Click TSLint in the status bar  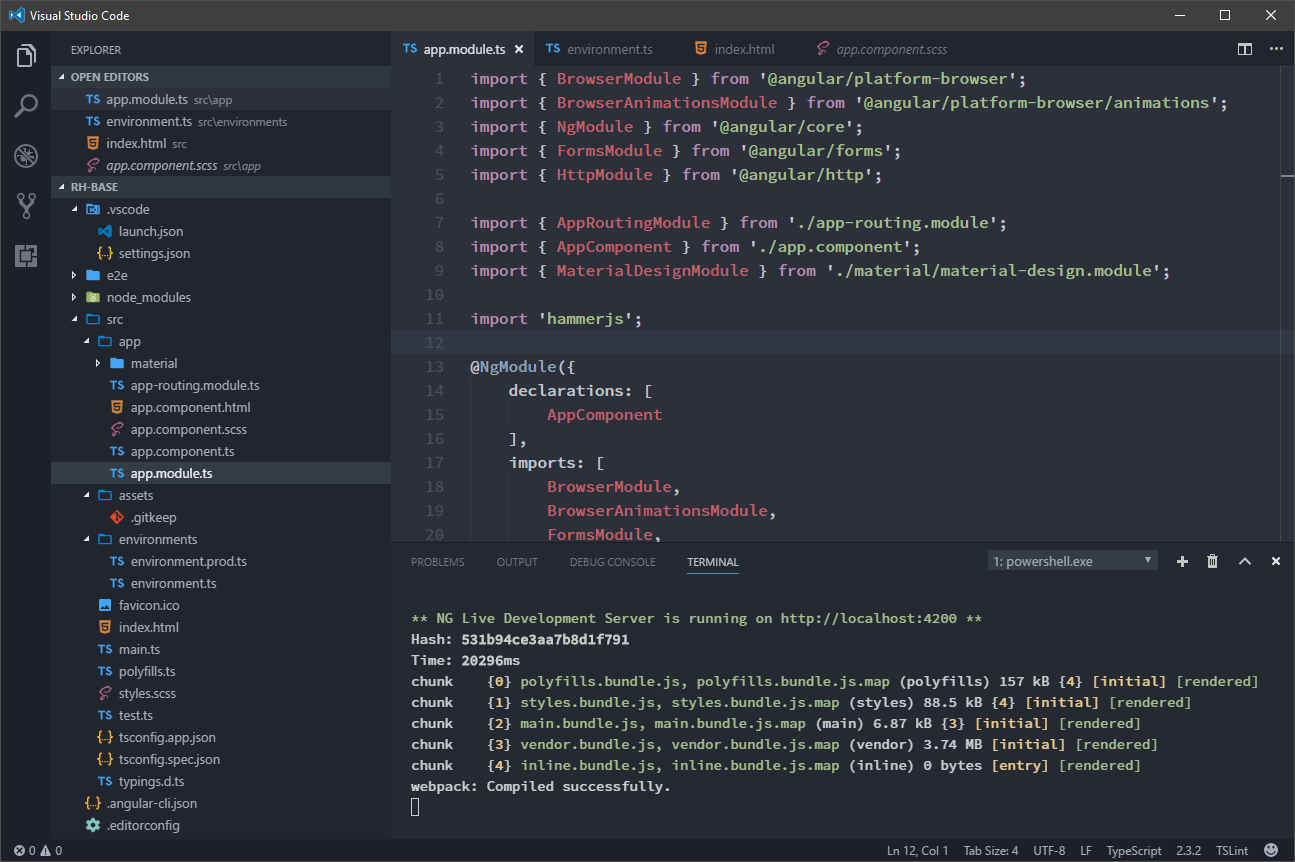tap(1232, 851)
